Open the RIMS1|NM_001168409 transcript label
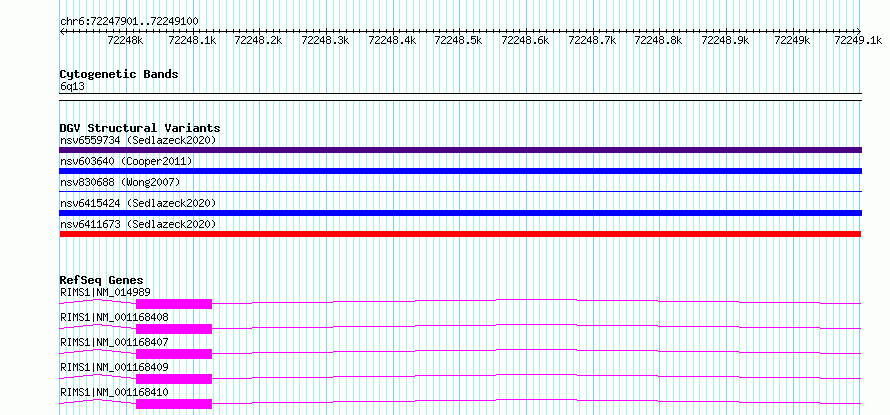The height and width of the screenshot is (415, 890). point(114,367)
